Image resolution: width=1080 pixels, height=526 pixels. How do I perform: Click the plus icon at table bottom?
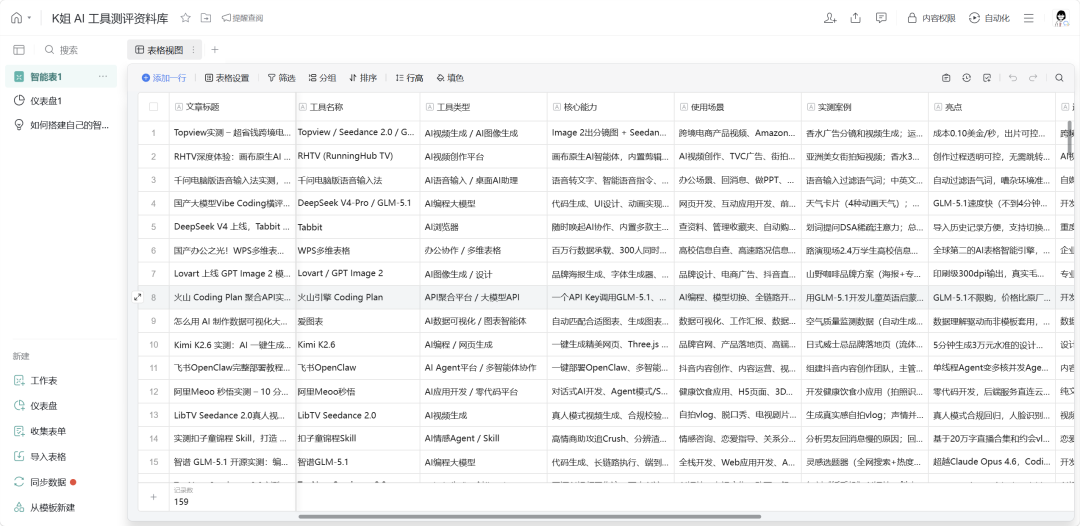pos(153,497)
